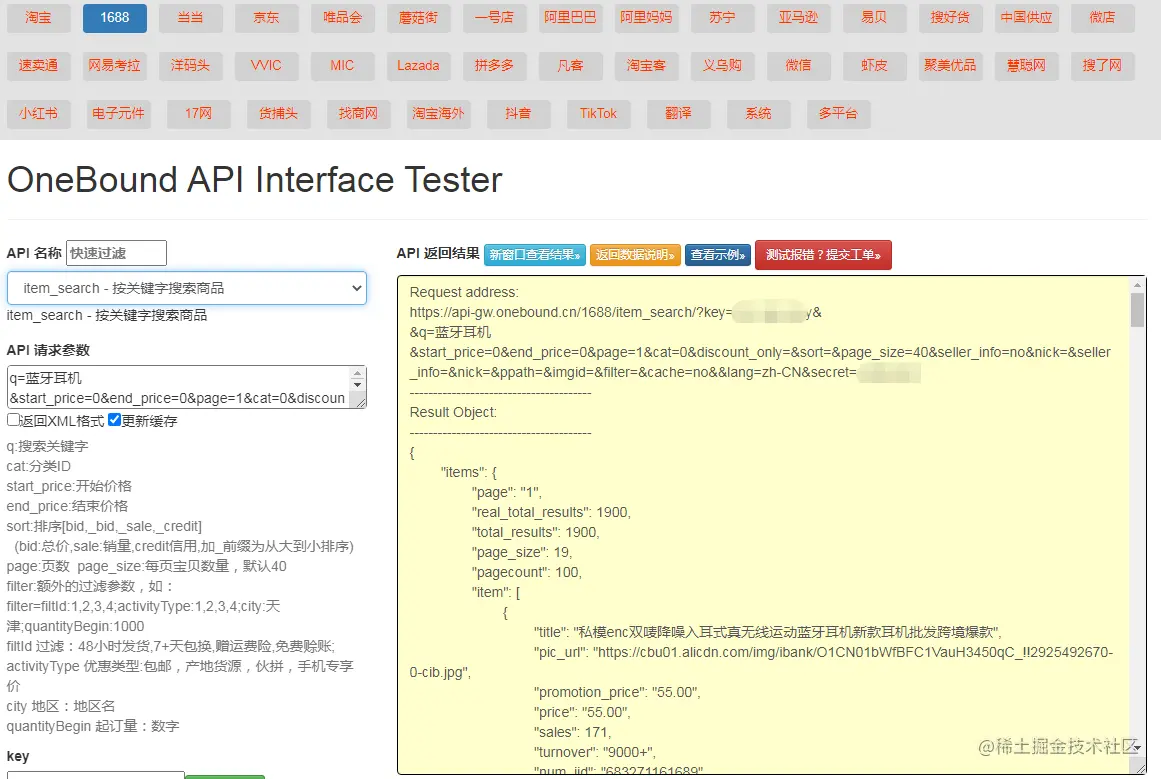The height and width of the screenshot is (779, 1161).
Task: Select the 微店 tab
Action: (1103, 18)
